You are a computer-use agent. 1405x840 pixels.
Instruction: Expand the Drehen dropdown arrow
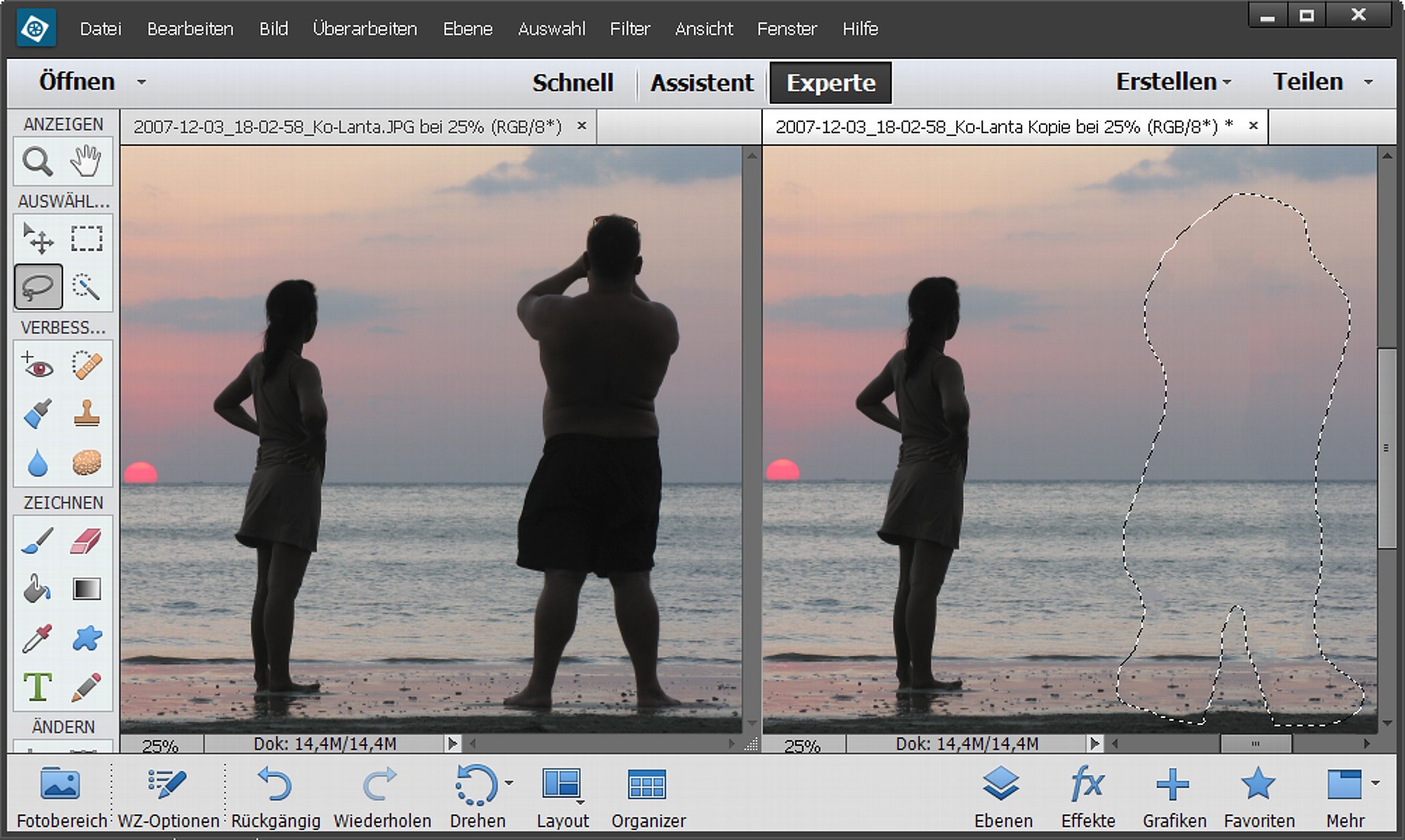pyautogui.click(x=509, y=783)
